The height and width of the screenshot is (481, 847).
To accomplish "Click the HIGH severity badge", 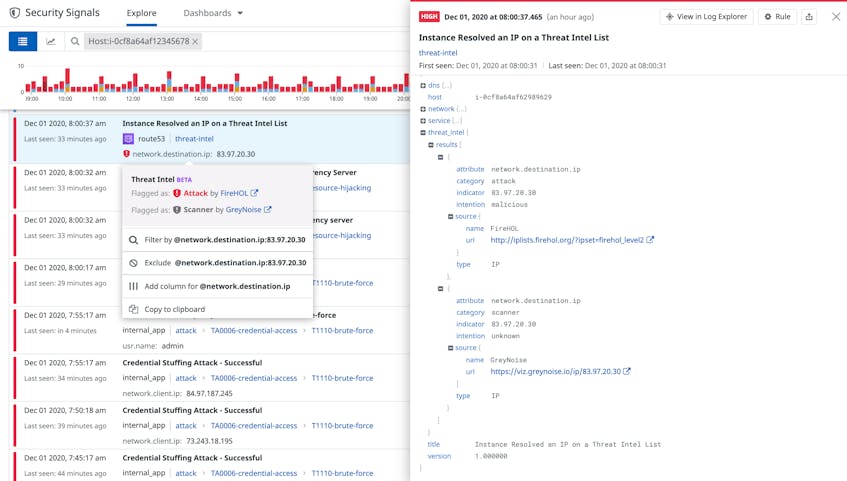I will pyautogui.click(x=429, y=17).
